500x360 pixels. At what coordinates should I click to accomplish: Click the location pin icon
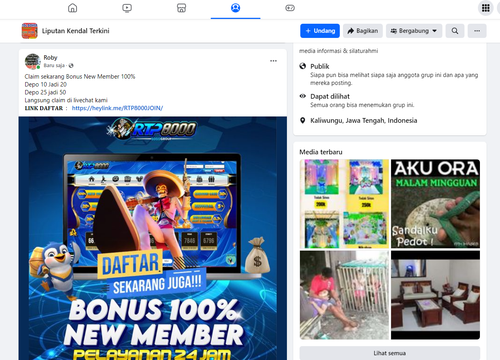[303, 120]
